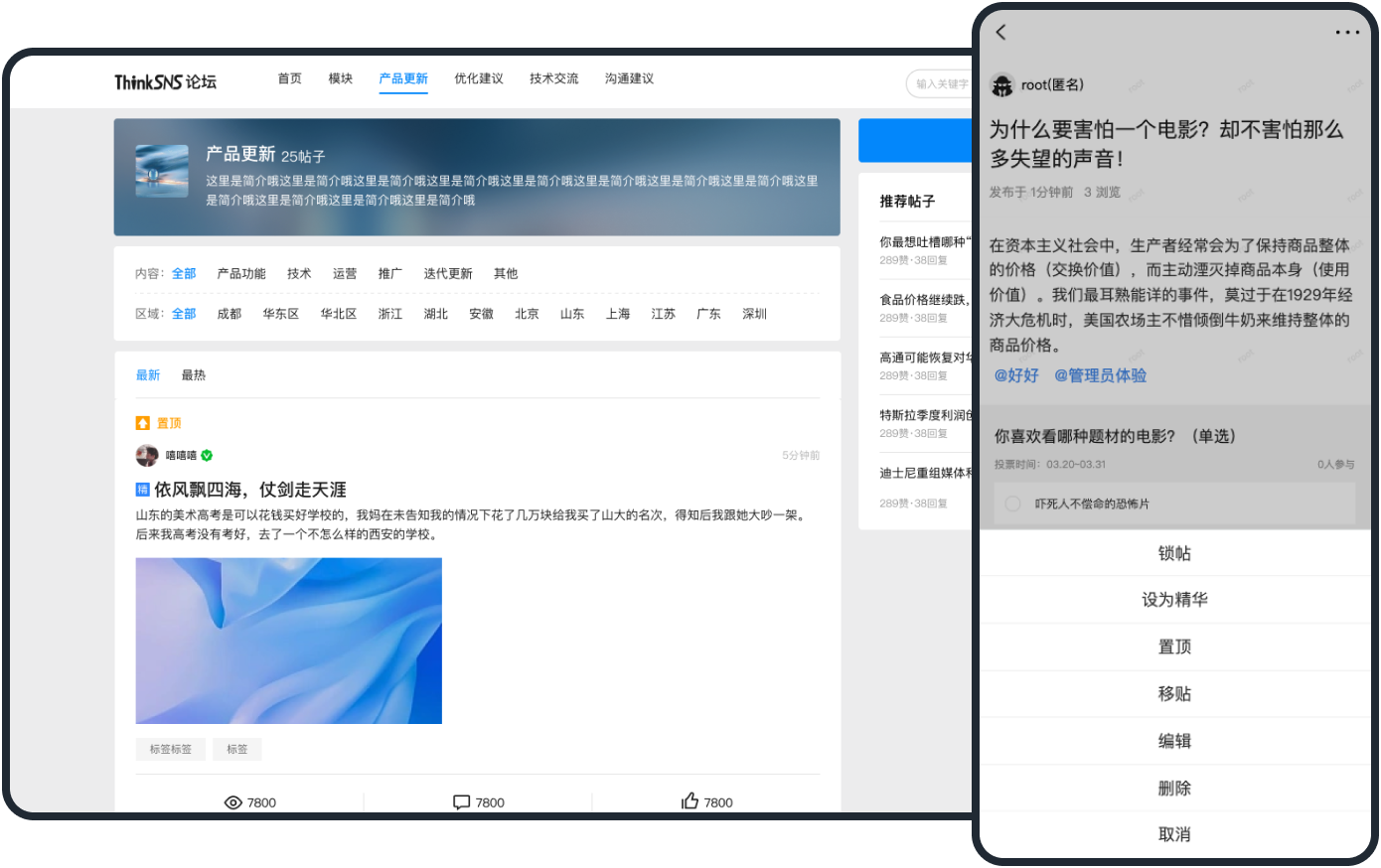Filter content by 运营
1381x868 pixels.
[345, 274]
